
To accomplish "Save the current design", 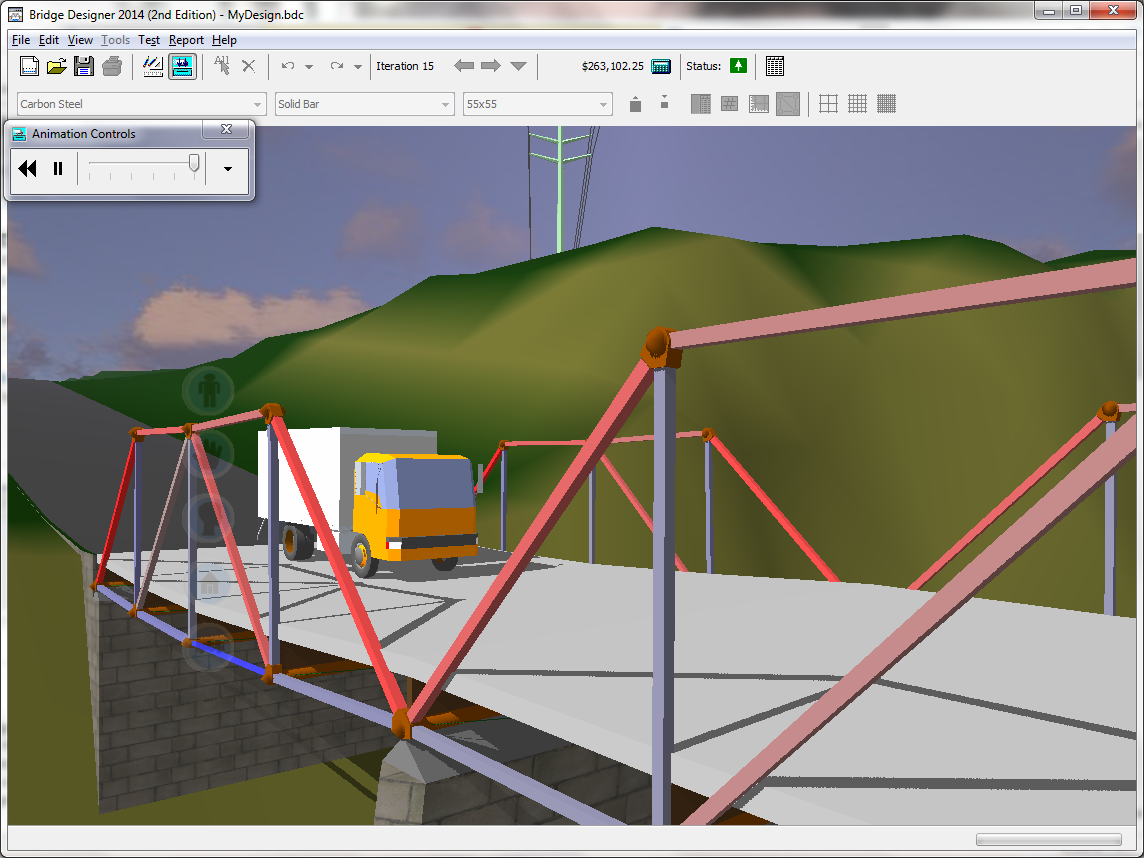I will (x=84, y=66).
